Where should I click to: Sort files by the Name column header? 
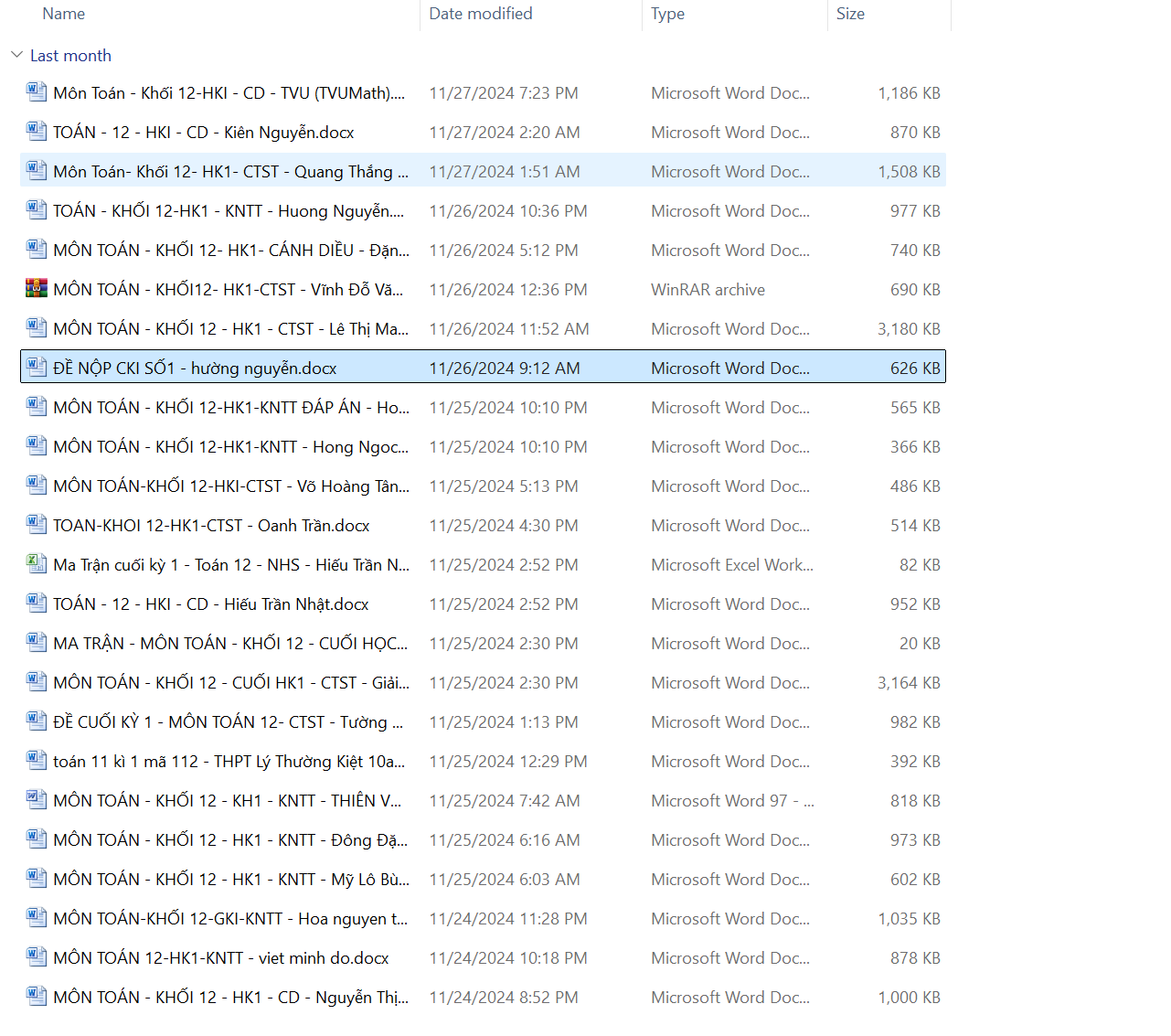pos(63,14)
